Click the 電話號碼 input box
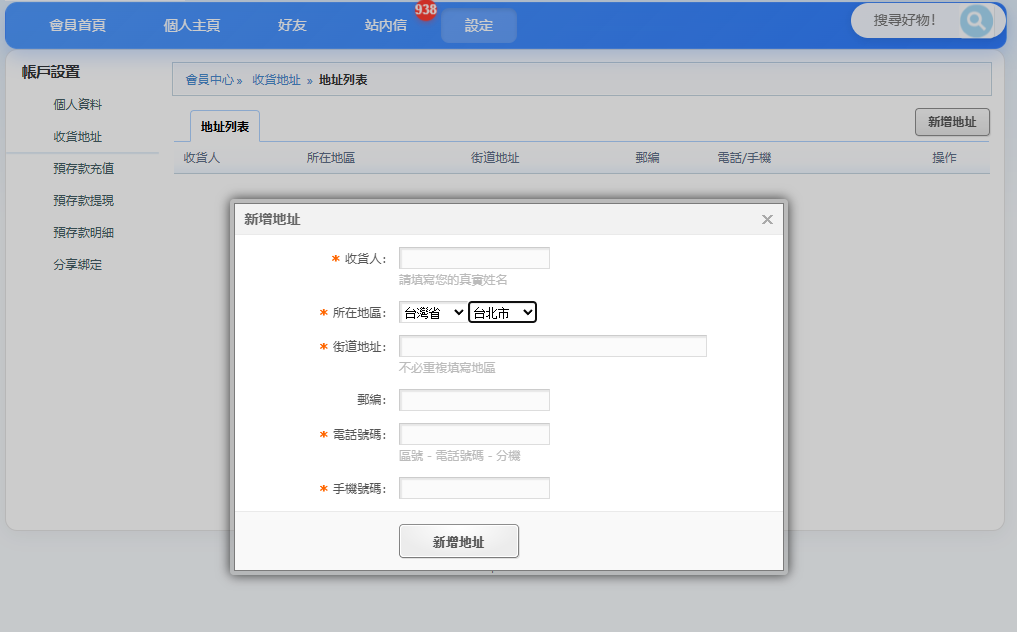 [474, 434]
